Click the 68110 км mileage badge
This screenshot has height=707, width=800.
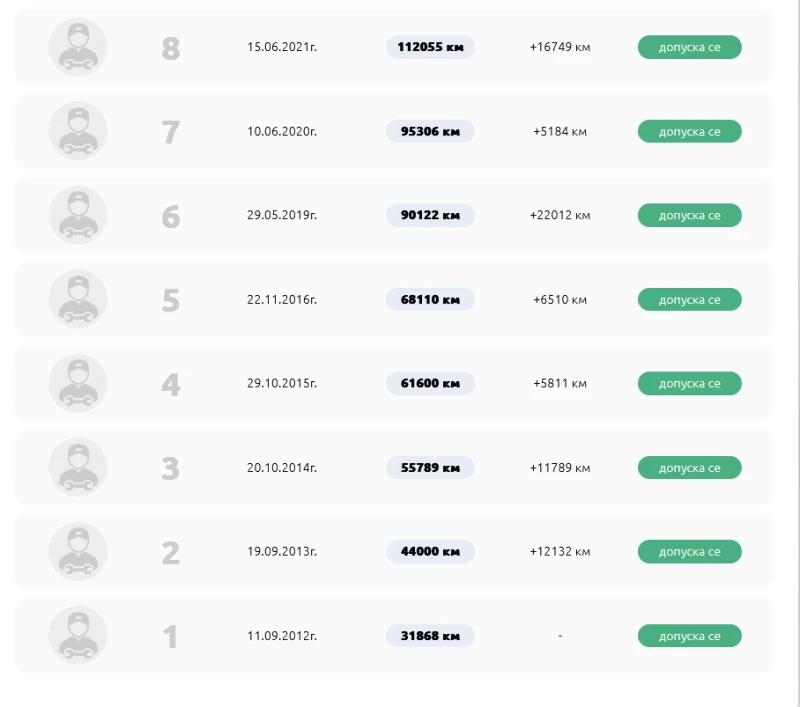(x=429, y=299)
